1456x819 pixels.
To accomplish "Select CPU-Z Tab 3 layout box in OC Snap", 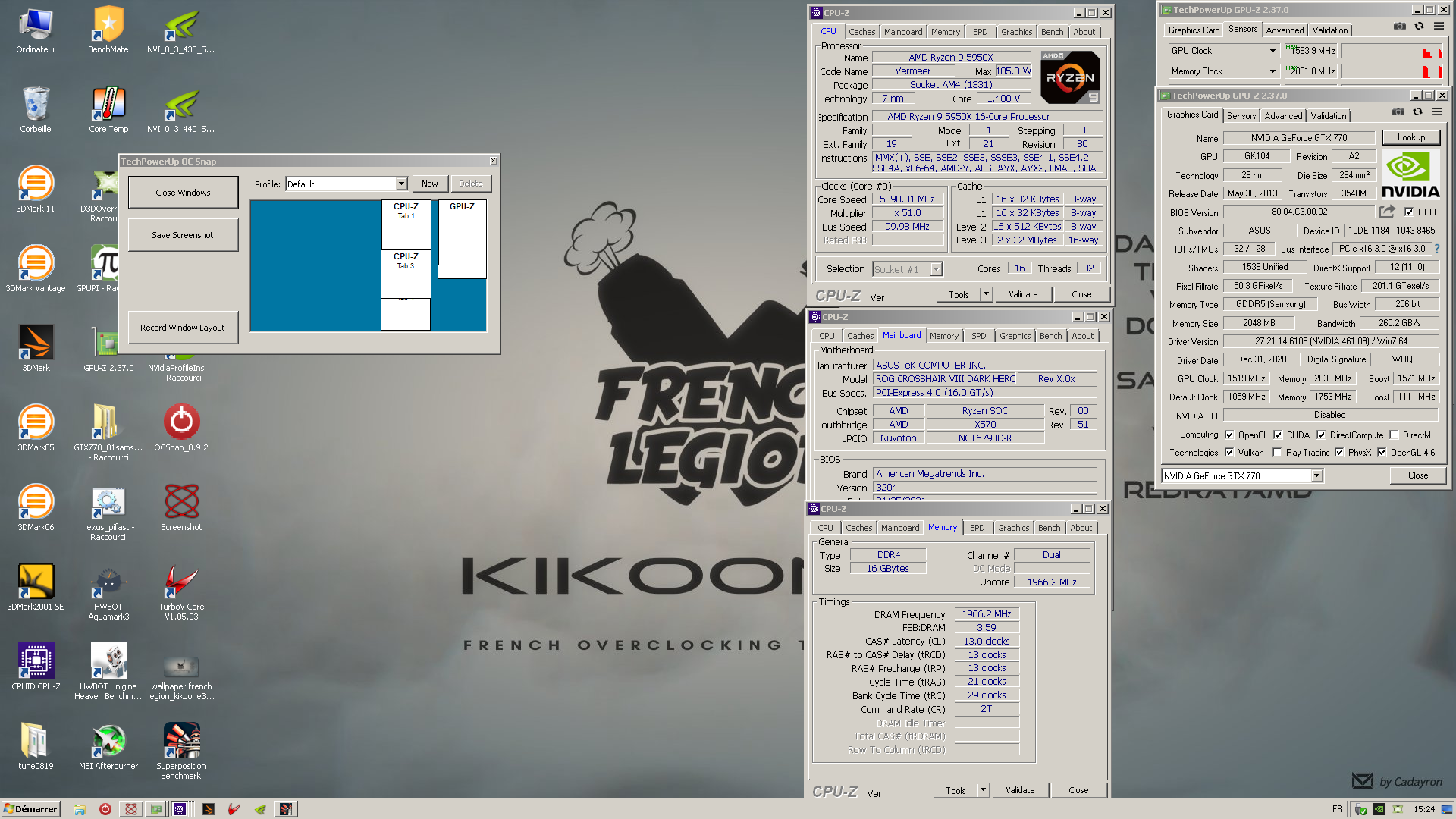I will click(x=406, y=274).
